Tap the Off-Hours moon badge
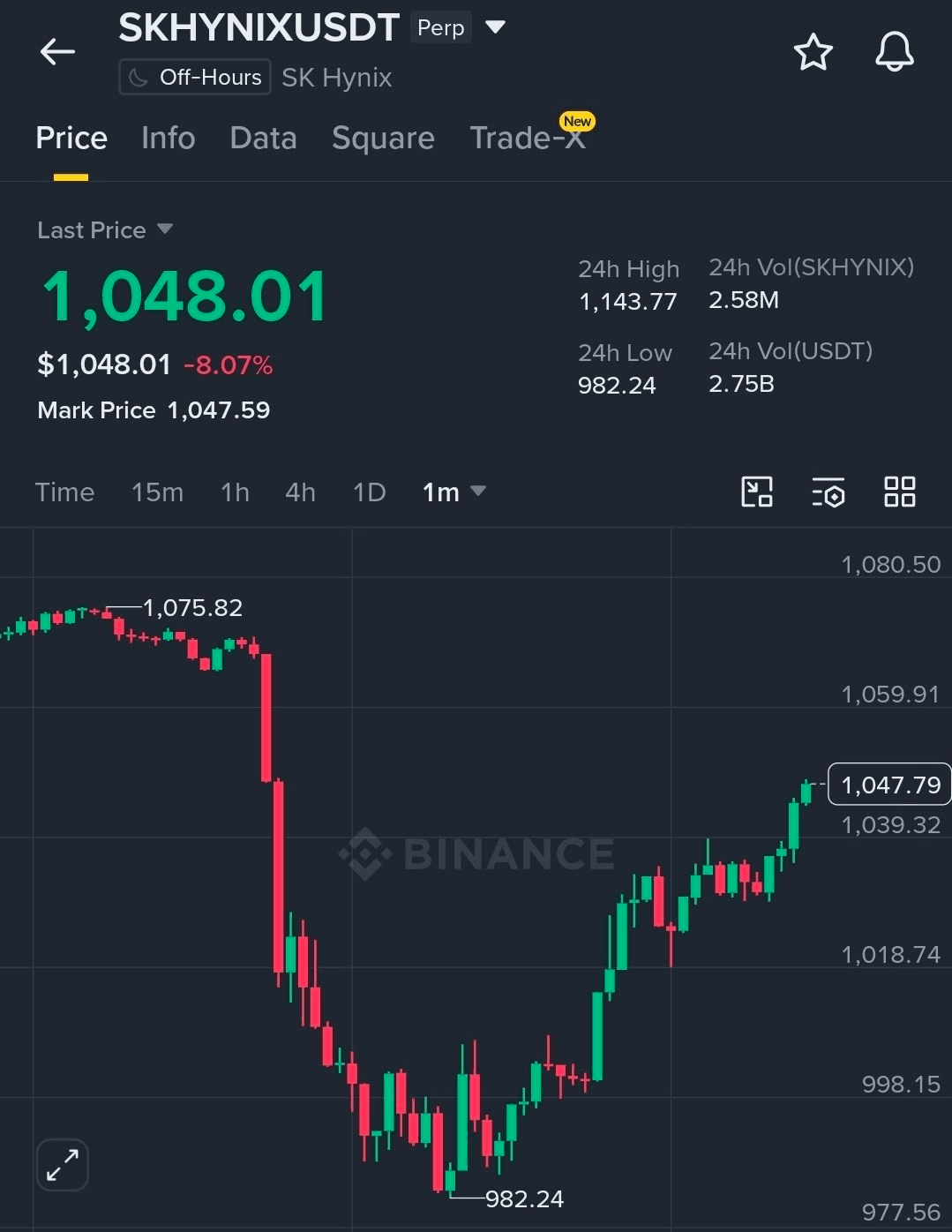 click(x=195, y=78)
